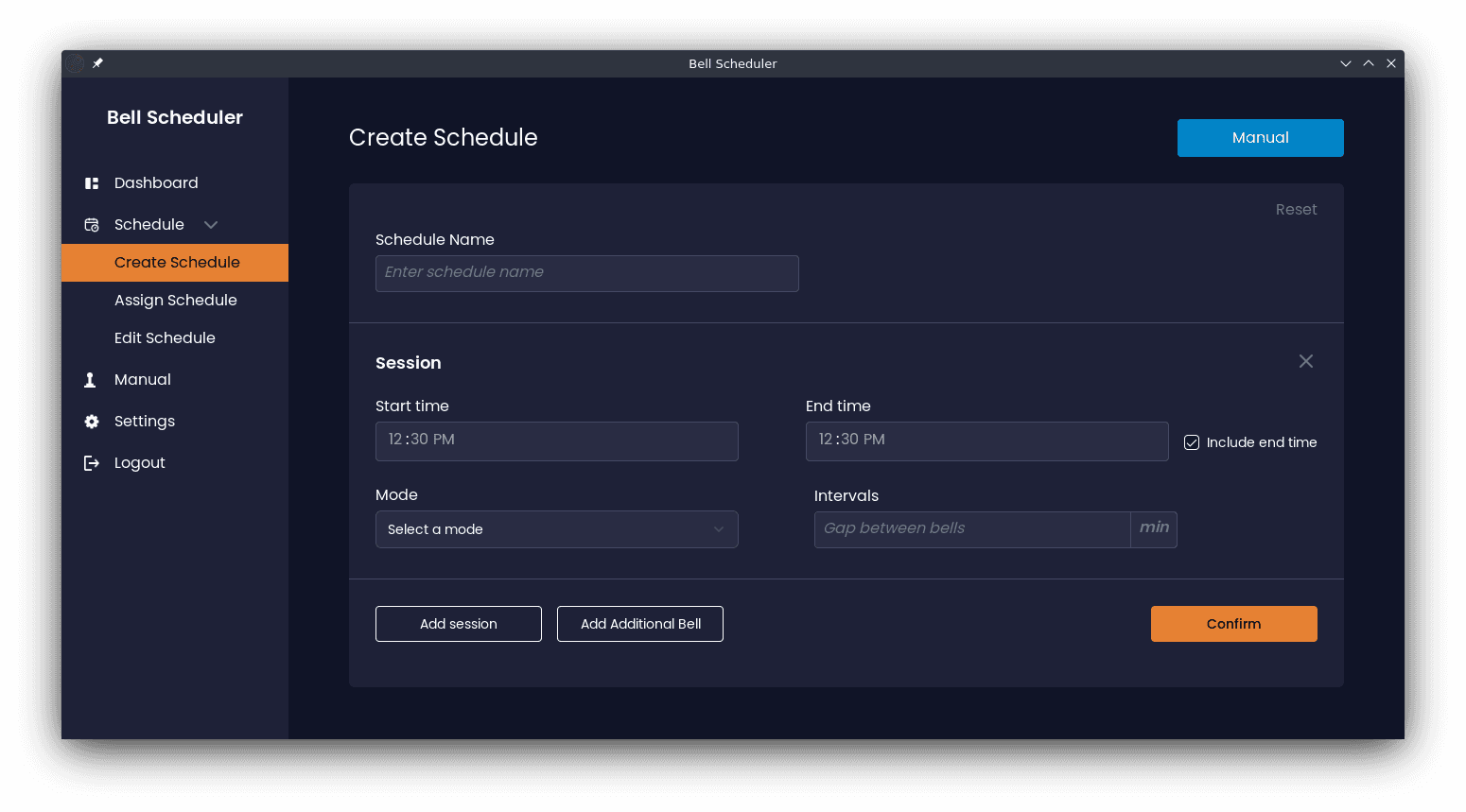Click the Manual person icon in sidebar
The image size is (1466, 812).
pyautogui.click(x=90, y=380)
